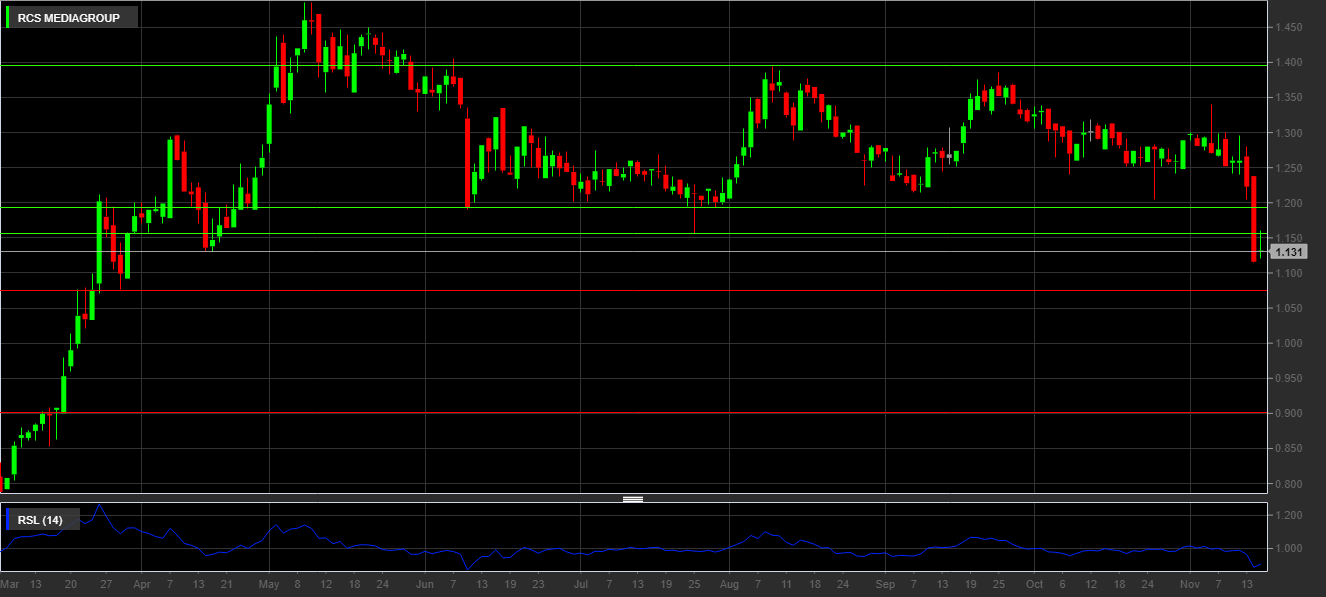Click the Mar label on the date axis
Viewport: 1326px width, 597px height.
(x=10, y=583)
